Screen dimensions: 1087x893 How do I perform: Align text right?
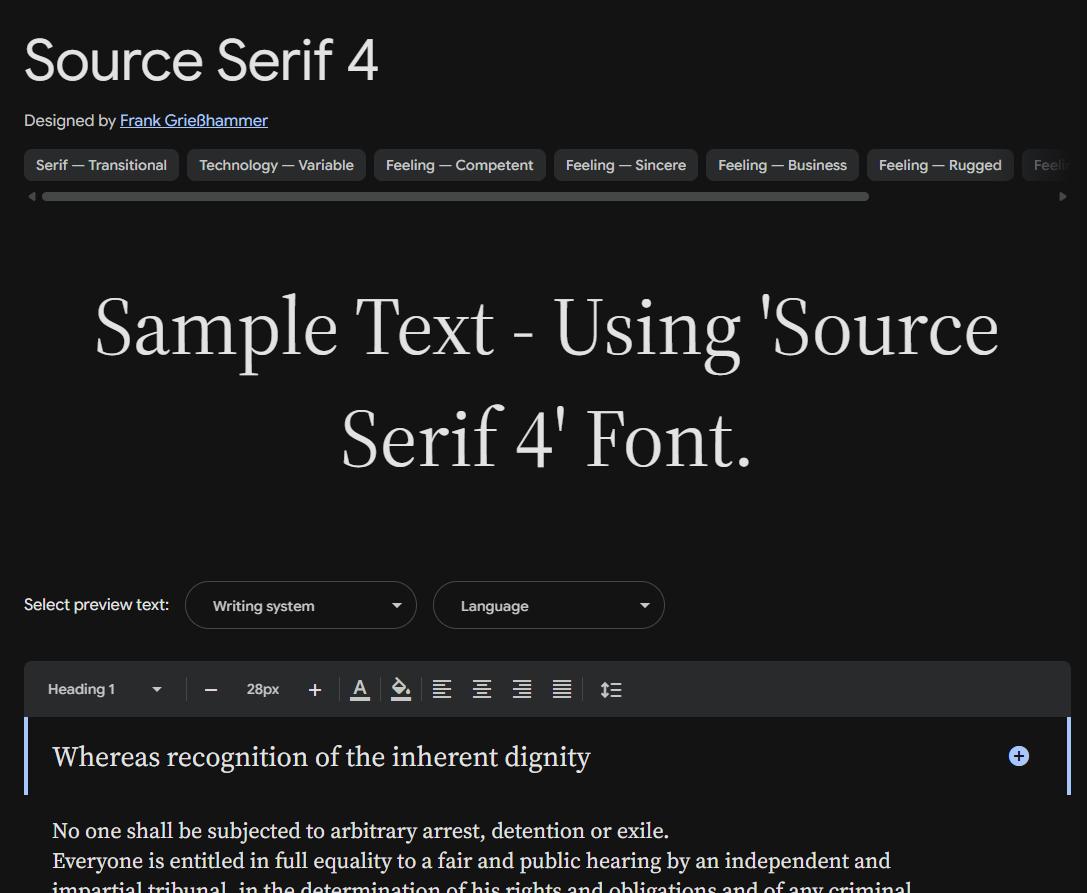pyautogui.click(x=522, y=690)
